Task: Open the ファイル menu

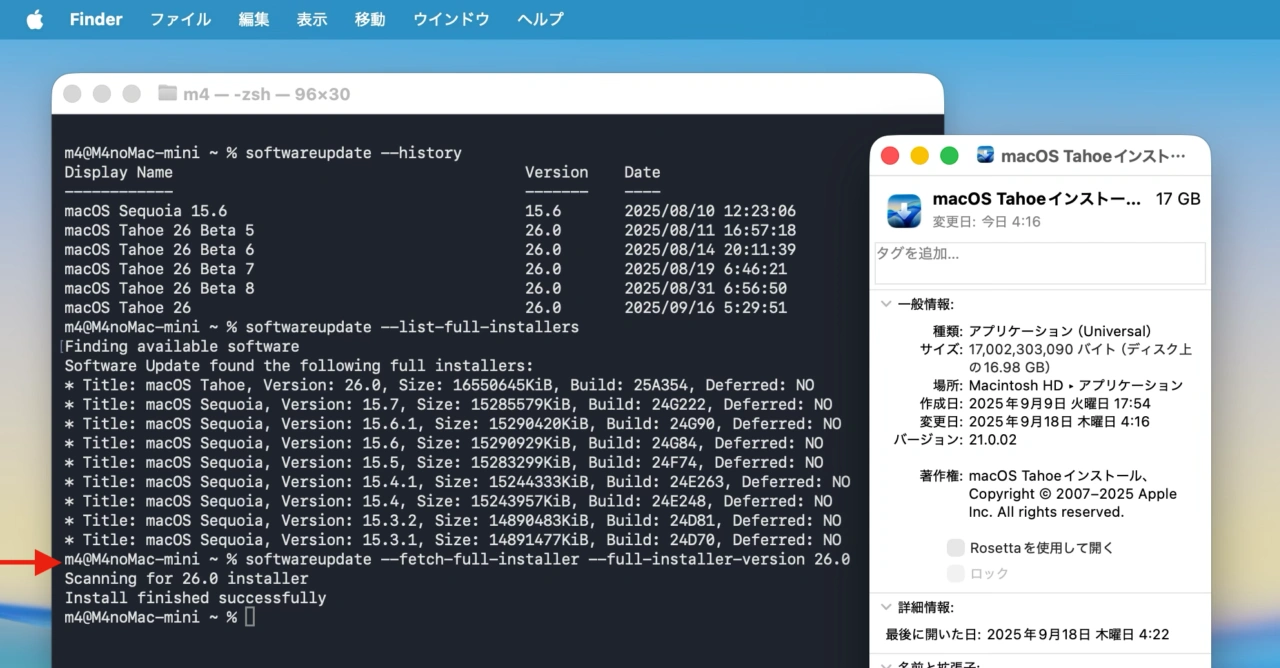Action: pyautogui.click(x=180, y=19)
